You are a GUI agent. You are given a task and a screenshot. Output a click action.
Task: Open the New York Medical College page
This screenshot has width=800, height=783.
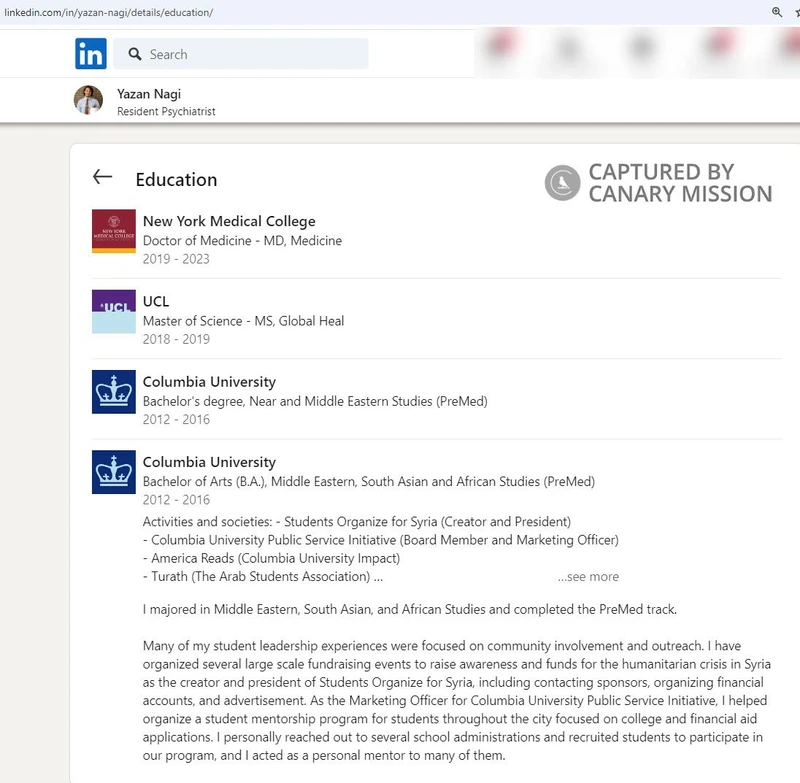[229, 221]
